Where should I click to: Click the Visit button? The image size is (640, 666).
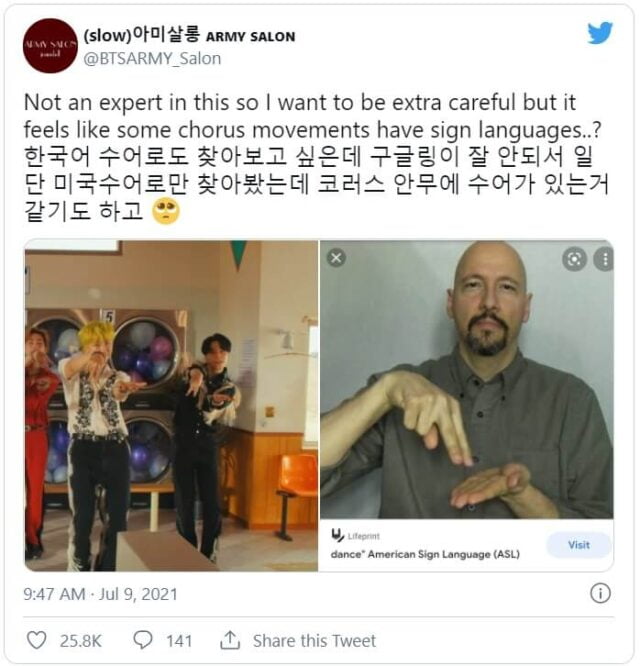[579, 545]
